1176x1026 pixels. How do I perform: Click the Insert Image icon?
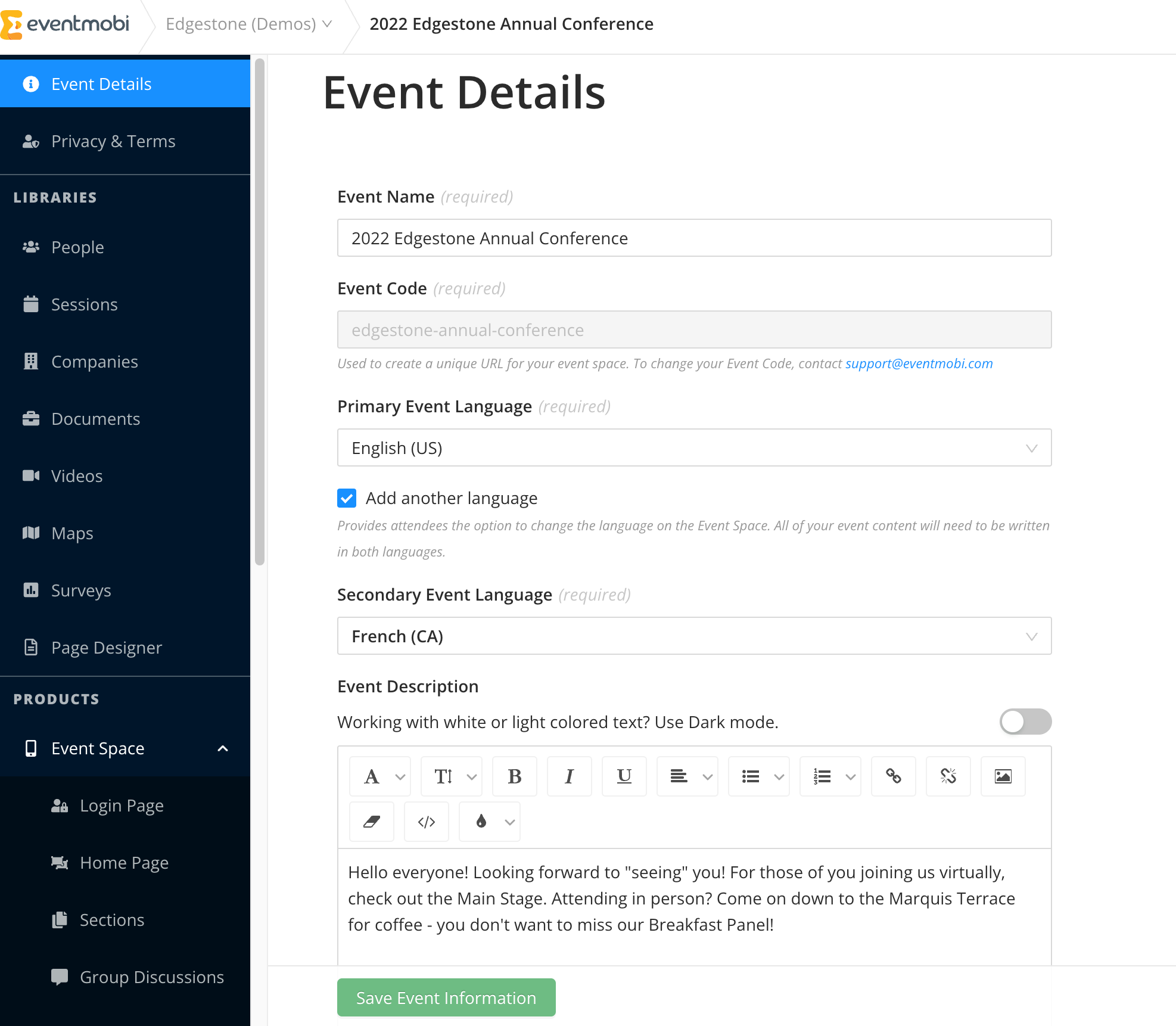[x=1002, y=776]
